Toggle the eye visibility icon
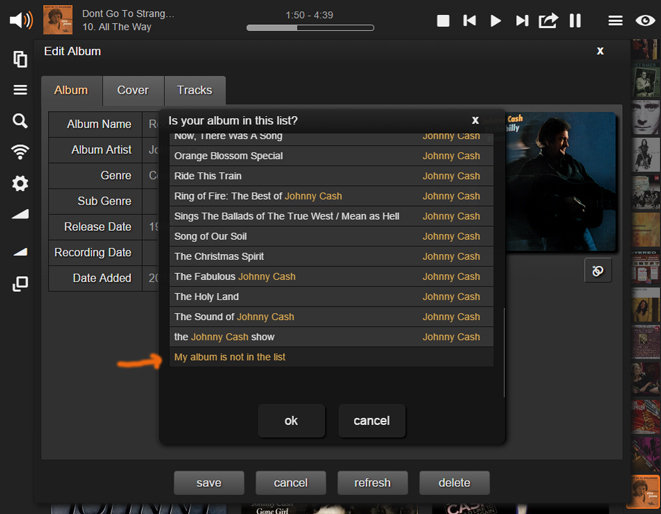The height and width of the screenshot is (514, 661). 645,20
